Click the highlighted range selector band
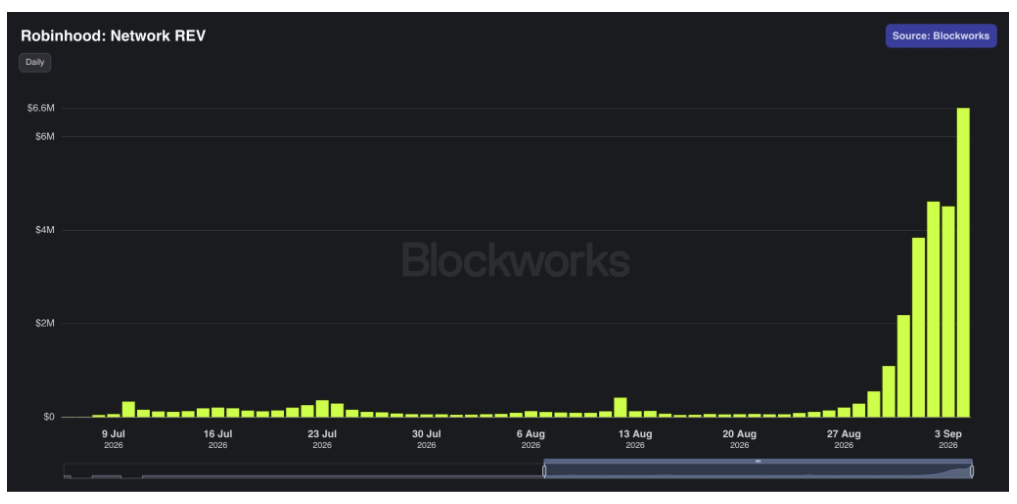The height and width of the screenshot is (504, 1017). click(758, 468)
